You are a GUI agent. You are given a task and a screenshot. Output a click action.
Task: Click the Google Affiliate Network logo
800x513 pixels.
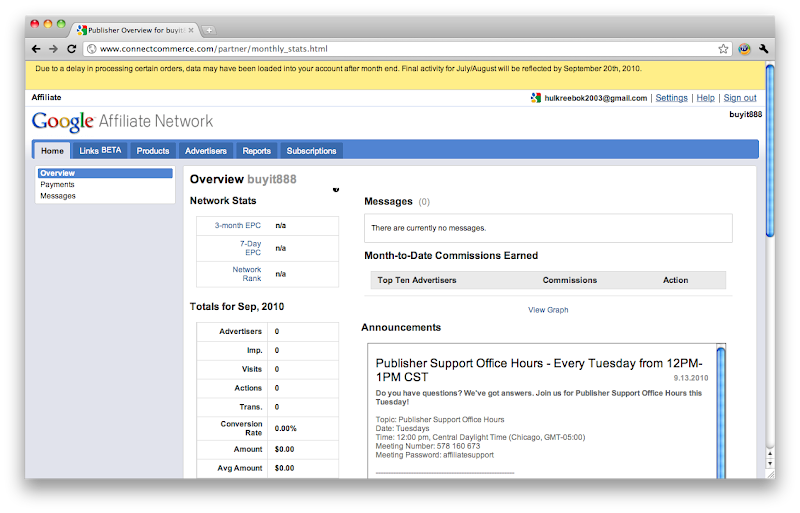pyautogui.click(x=122, y=122)
